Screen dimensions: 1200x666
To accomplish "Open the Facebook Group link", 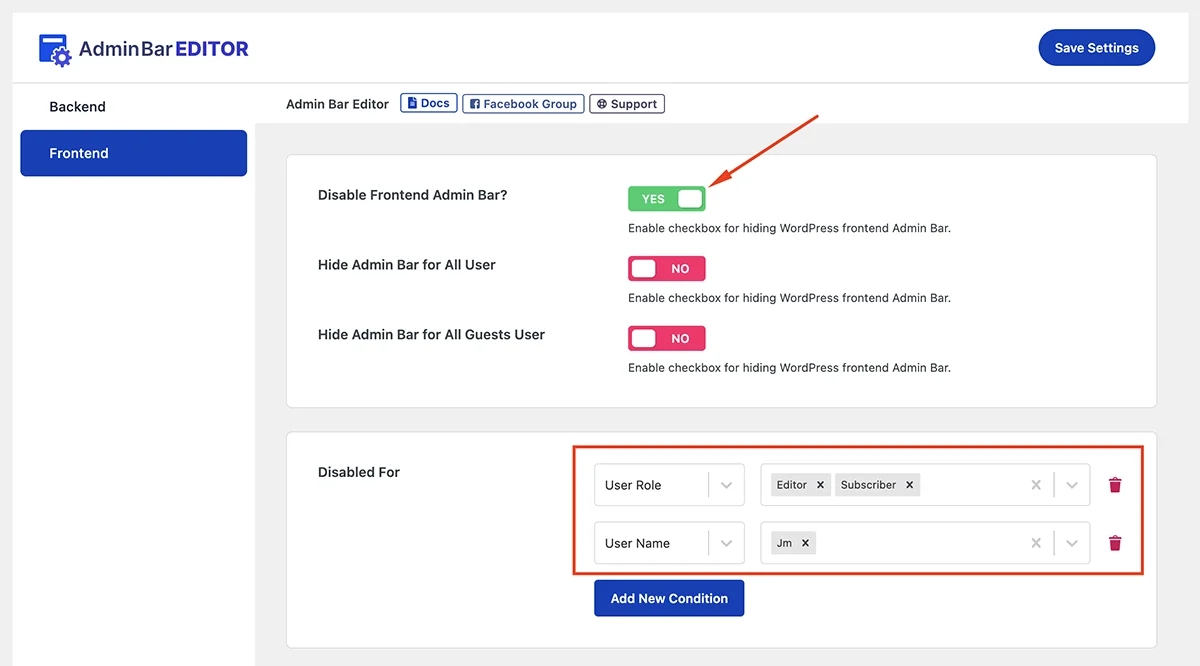I will (523, 103).
